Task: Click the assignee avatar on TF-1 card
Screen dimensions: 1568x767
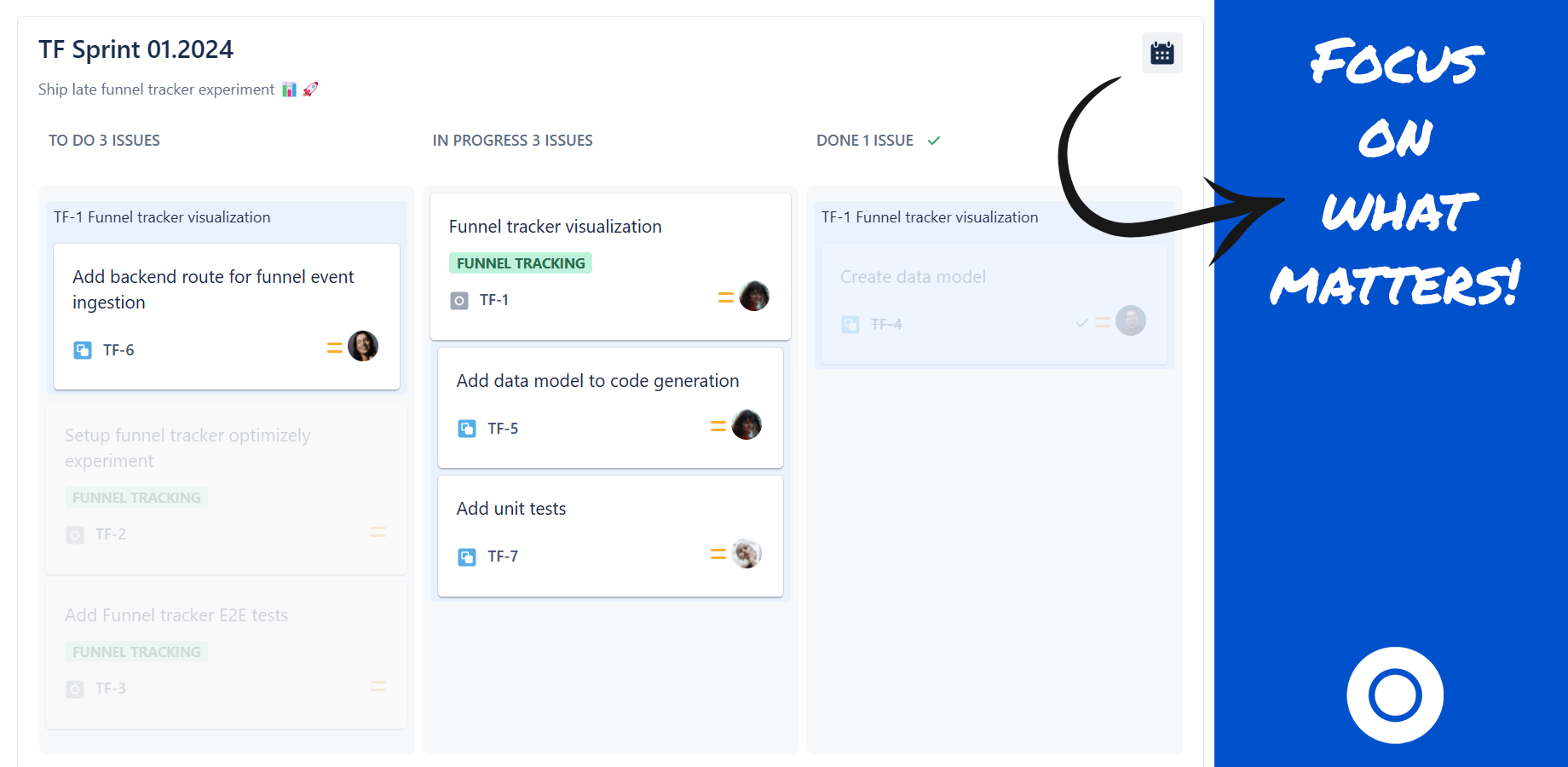Action: pyautogui.click(x=754, y=297)
